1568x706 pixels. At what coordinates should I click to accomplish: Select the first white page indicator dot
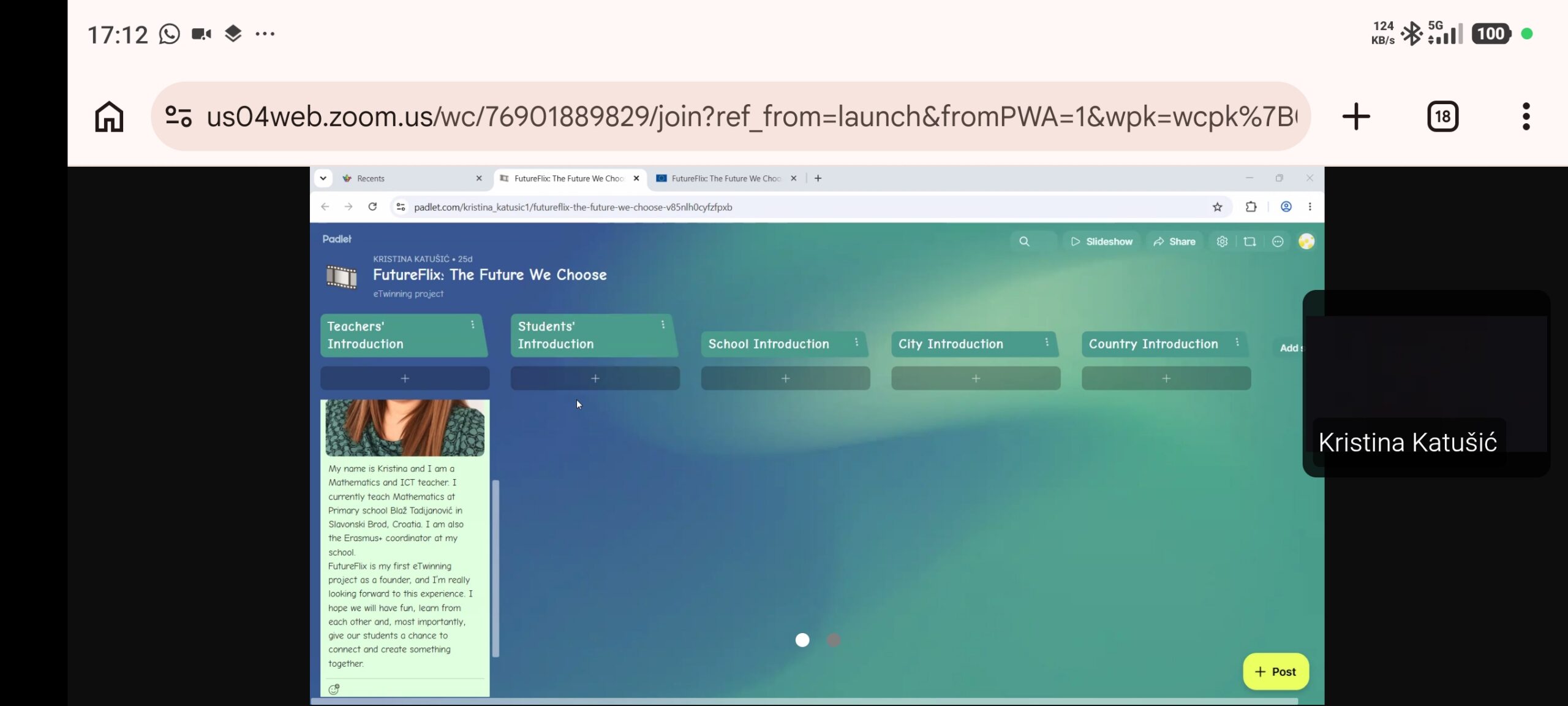[x=802, y=640]
